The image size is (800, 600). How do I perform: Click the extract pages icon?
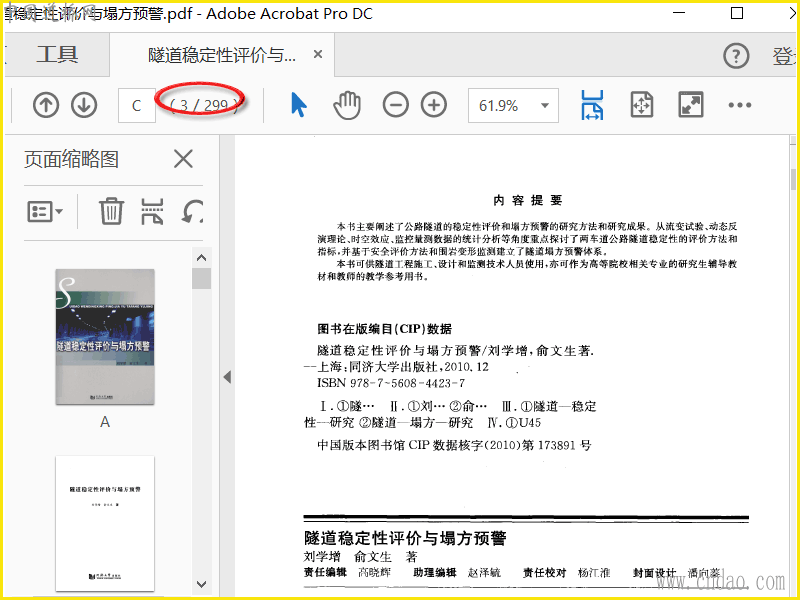pyautogui.click(x=152, y=211)
